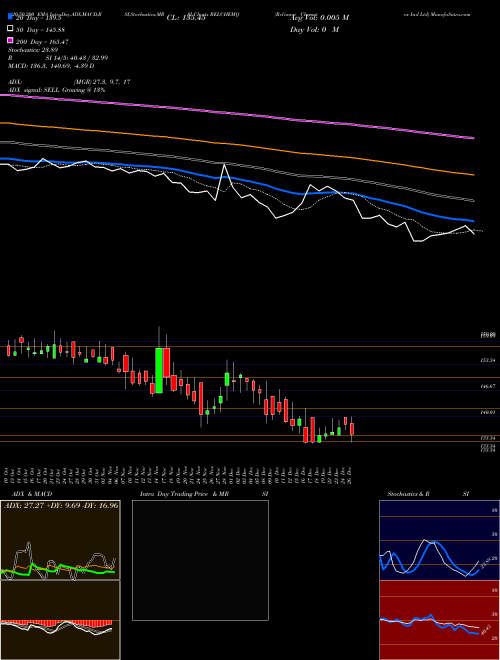Click the blue 20 Day legend swatch
The height and width of the screenshot is (660, 500).
[x=11, y=17]
